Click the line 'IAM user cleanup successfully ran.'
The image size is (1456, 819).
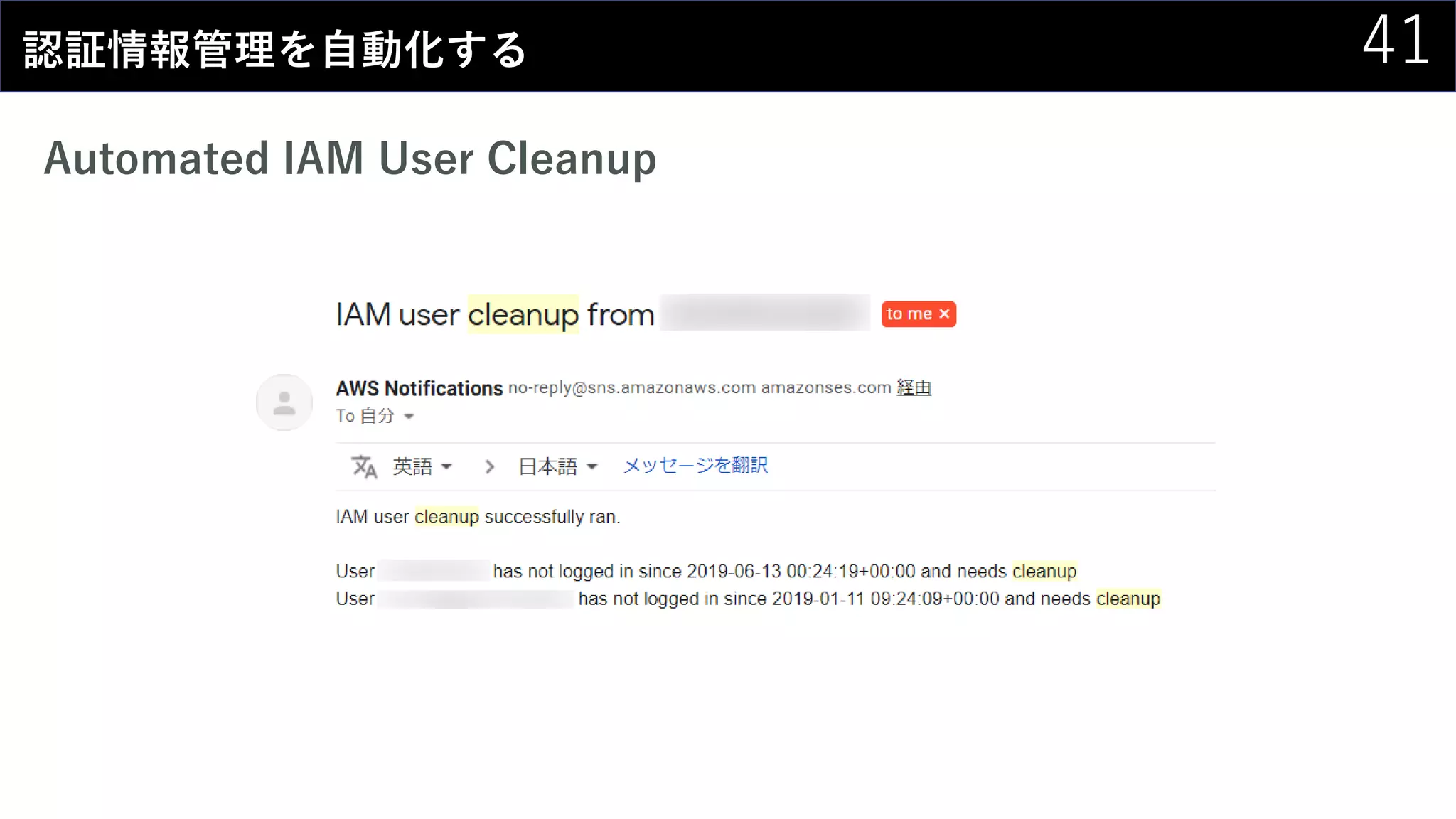click(x=478, y=517)
